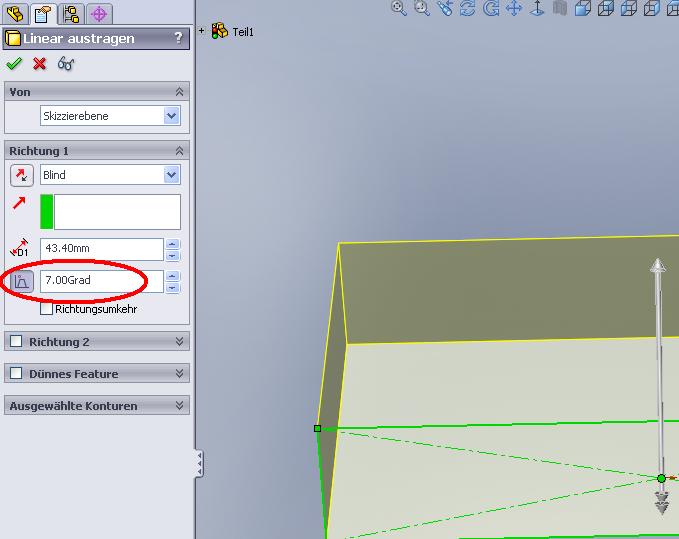
Task: Enable the Richtungsumkehr checkbox
Action: point(46,309)
